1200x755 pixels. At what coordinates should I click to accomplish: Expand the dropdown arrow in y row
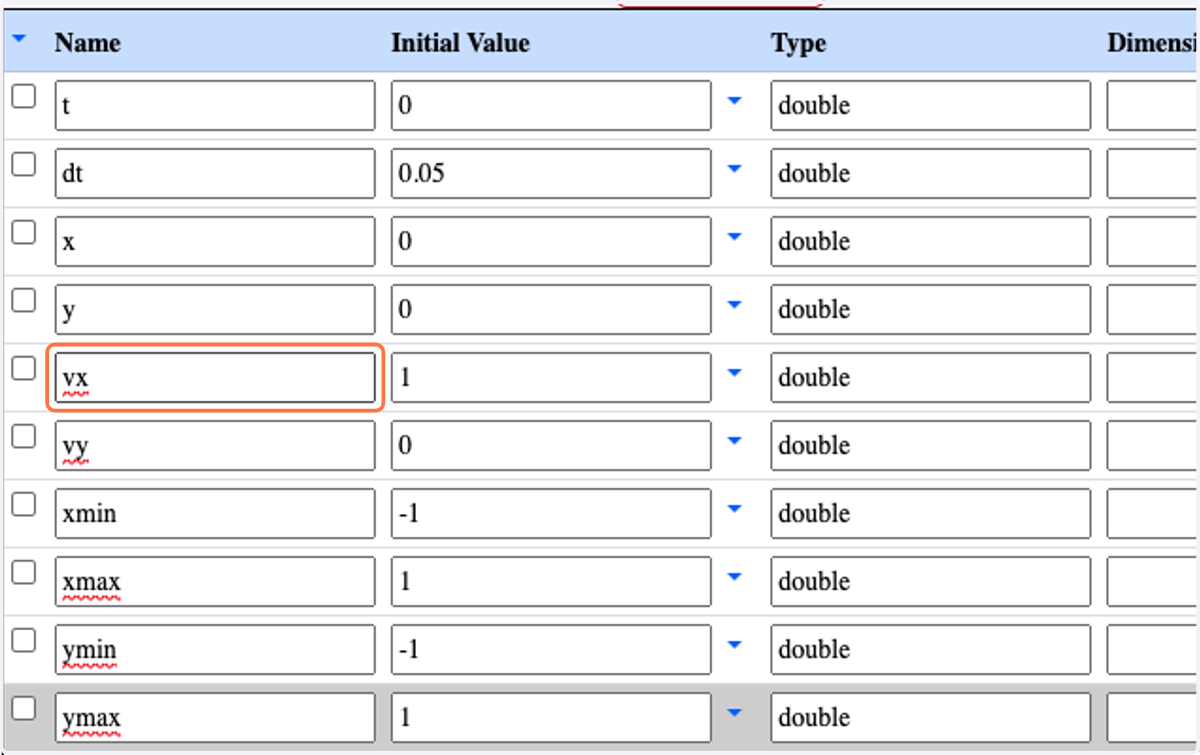[735, 305]
